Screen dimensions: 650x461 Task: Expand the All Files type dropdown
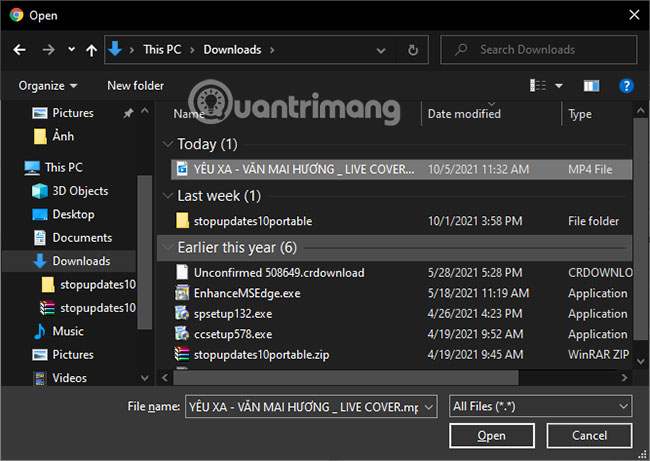(x=540, y=406)
